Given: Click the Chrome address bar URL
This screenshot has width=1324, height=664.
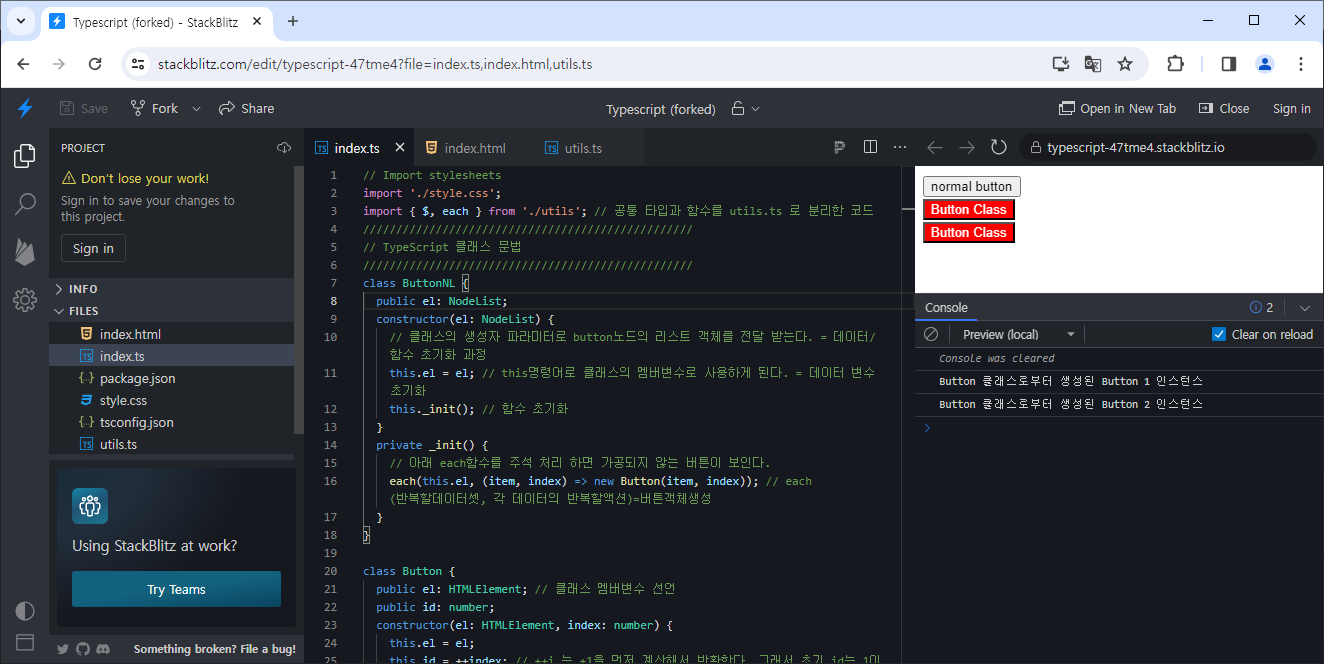Looking at the screenshot, I should coord(375,64).
